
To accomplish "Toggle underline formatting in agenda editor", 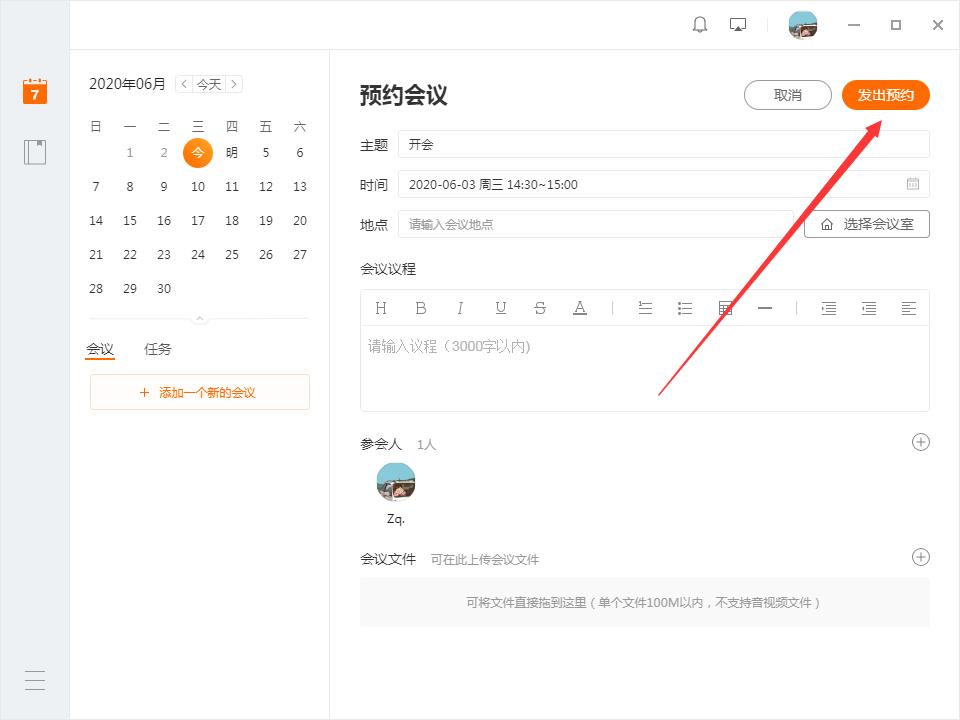I will pyautogui.click(x=501, y=308).
